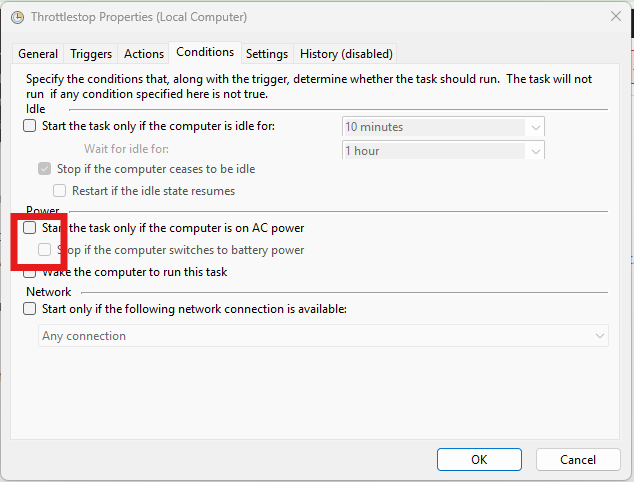
Task: Click the Task Scheduler clock icon in title bar
Action: (x=17, y=17)
